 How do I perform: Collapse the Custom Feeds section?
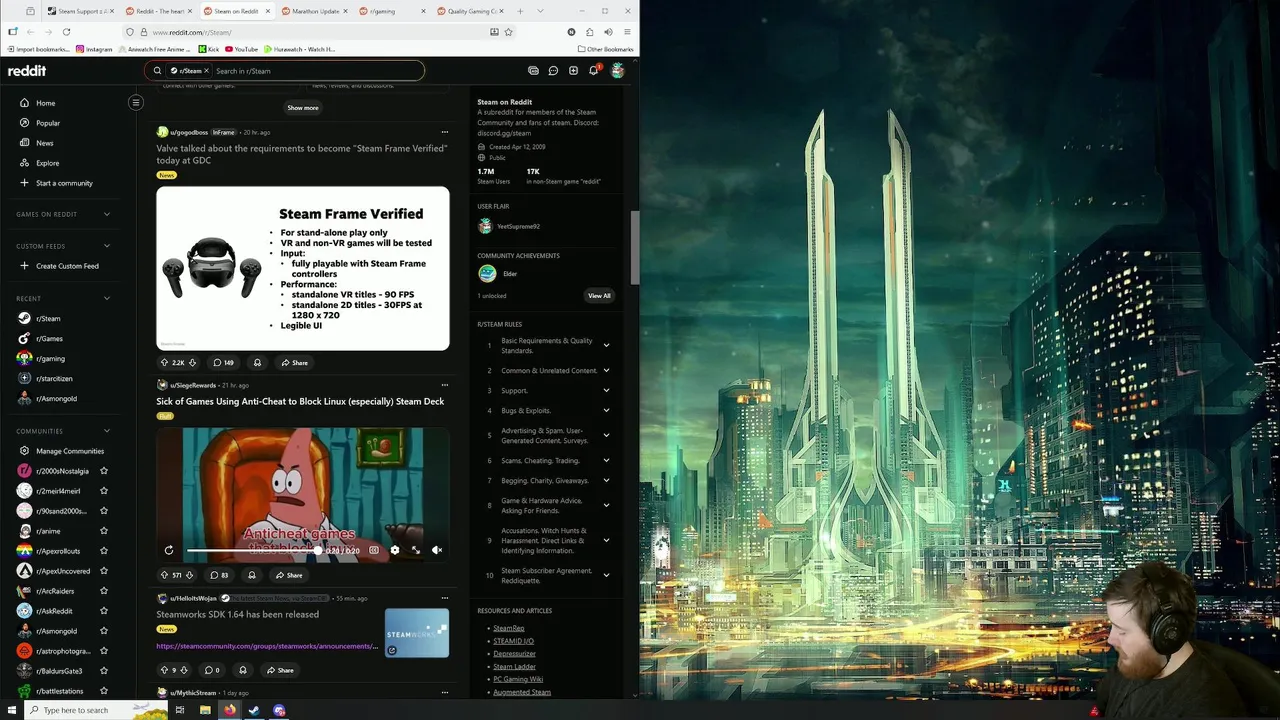107,246
